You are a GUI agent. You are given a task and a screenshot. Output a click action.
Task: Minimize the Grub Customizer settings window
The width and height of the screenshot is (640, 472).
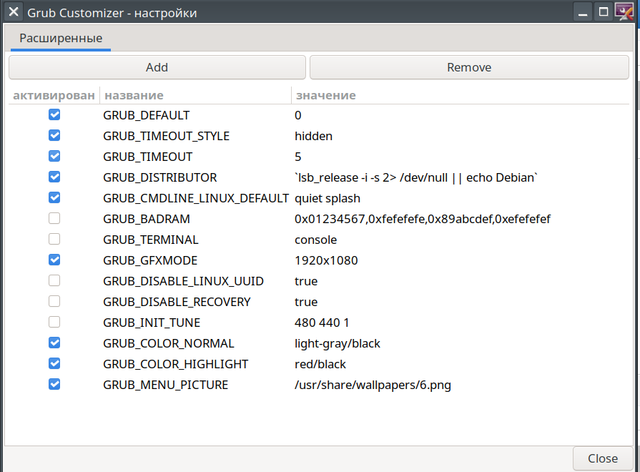point(583,12)
